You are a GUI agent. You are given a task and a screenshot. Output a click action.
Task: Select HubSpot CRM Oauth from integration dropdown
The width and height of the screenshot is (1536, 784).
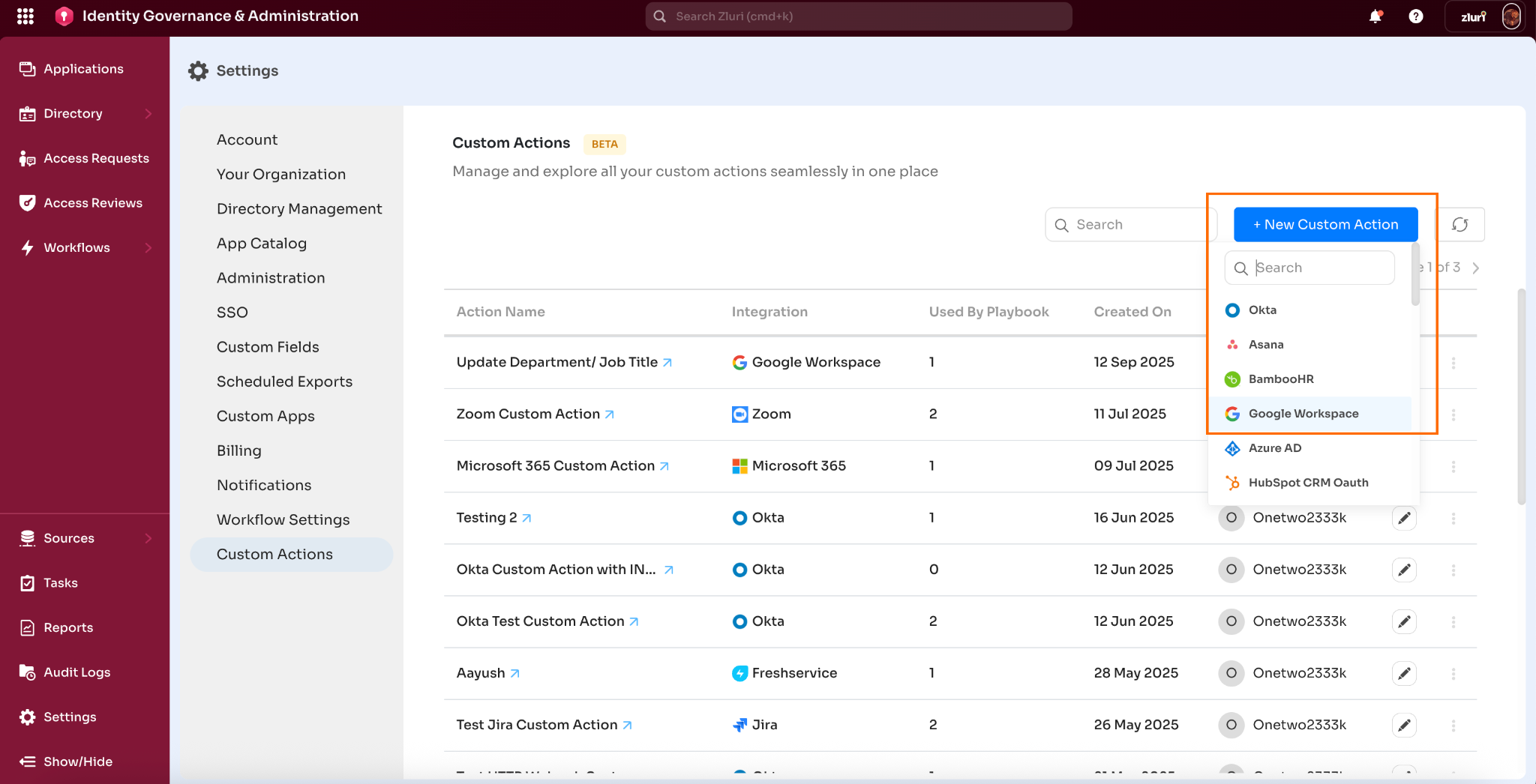[1310, 483]
